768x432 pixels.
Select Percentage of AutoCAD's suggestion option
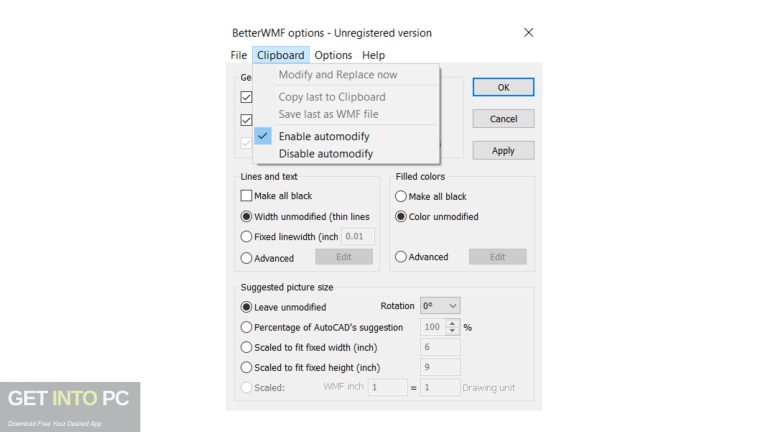[x=247, y=327]
